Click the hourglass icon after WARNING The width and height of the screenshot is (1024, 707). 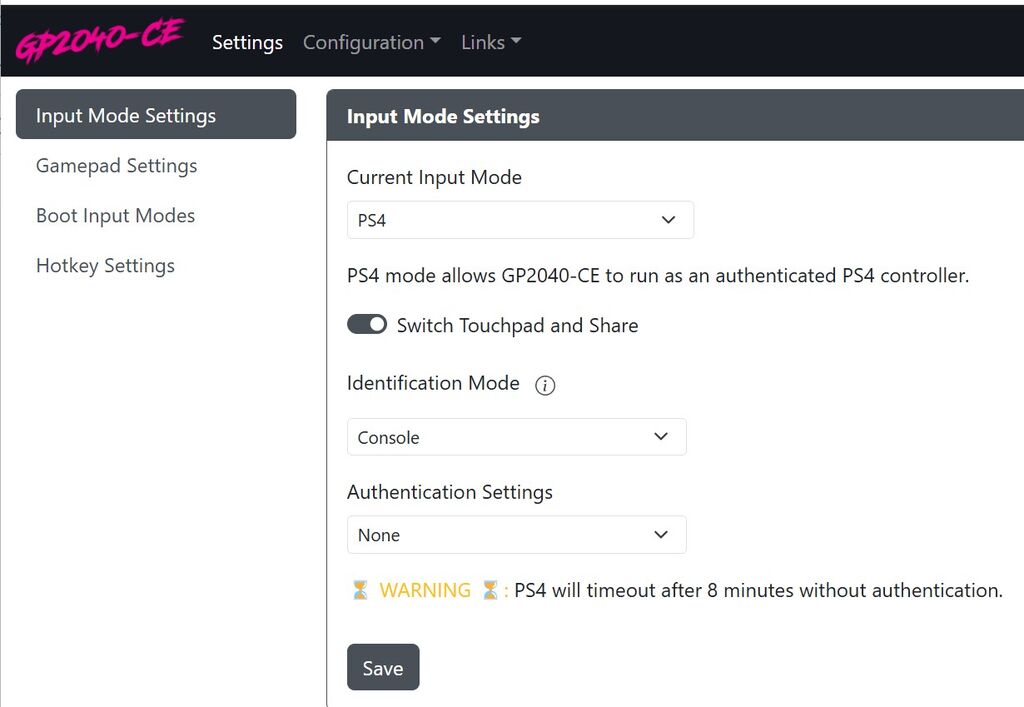(x=490, y=591)
